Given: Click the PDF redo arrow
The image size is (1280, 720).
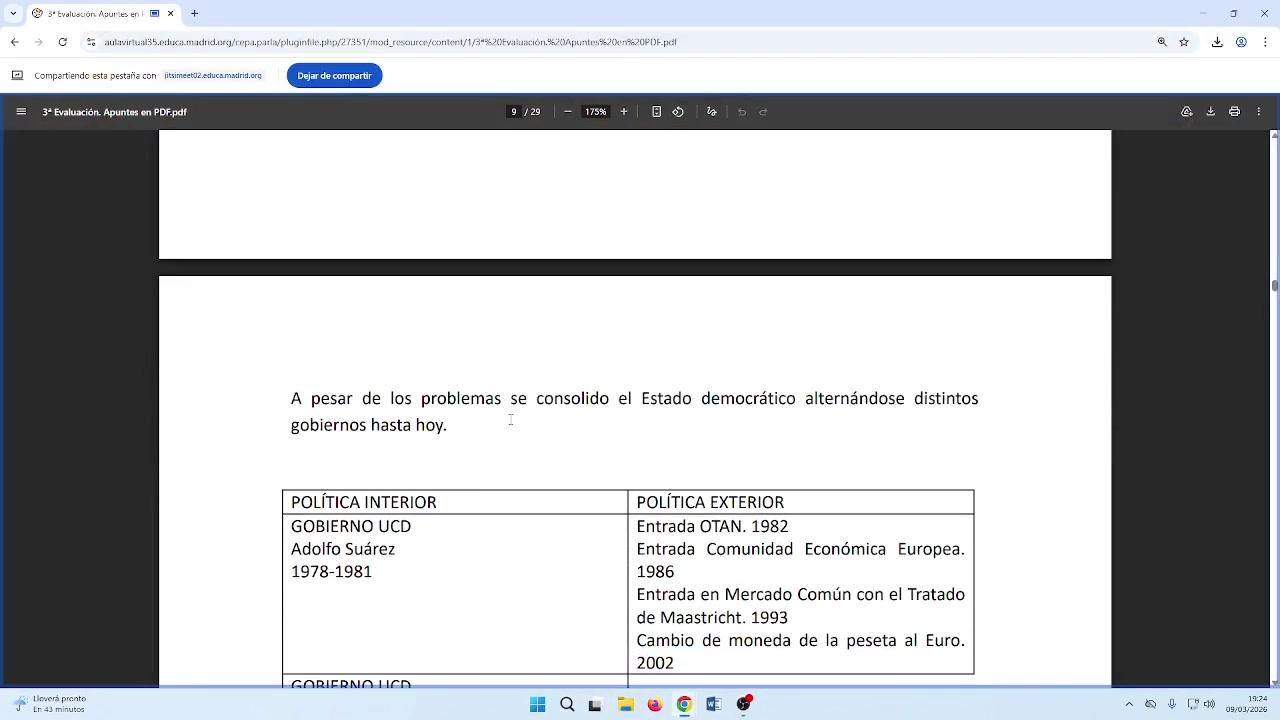Looking at the screenshot, I should tap(763, 112).
